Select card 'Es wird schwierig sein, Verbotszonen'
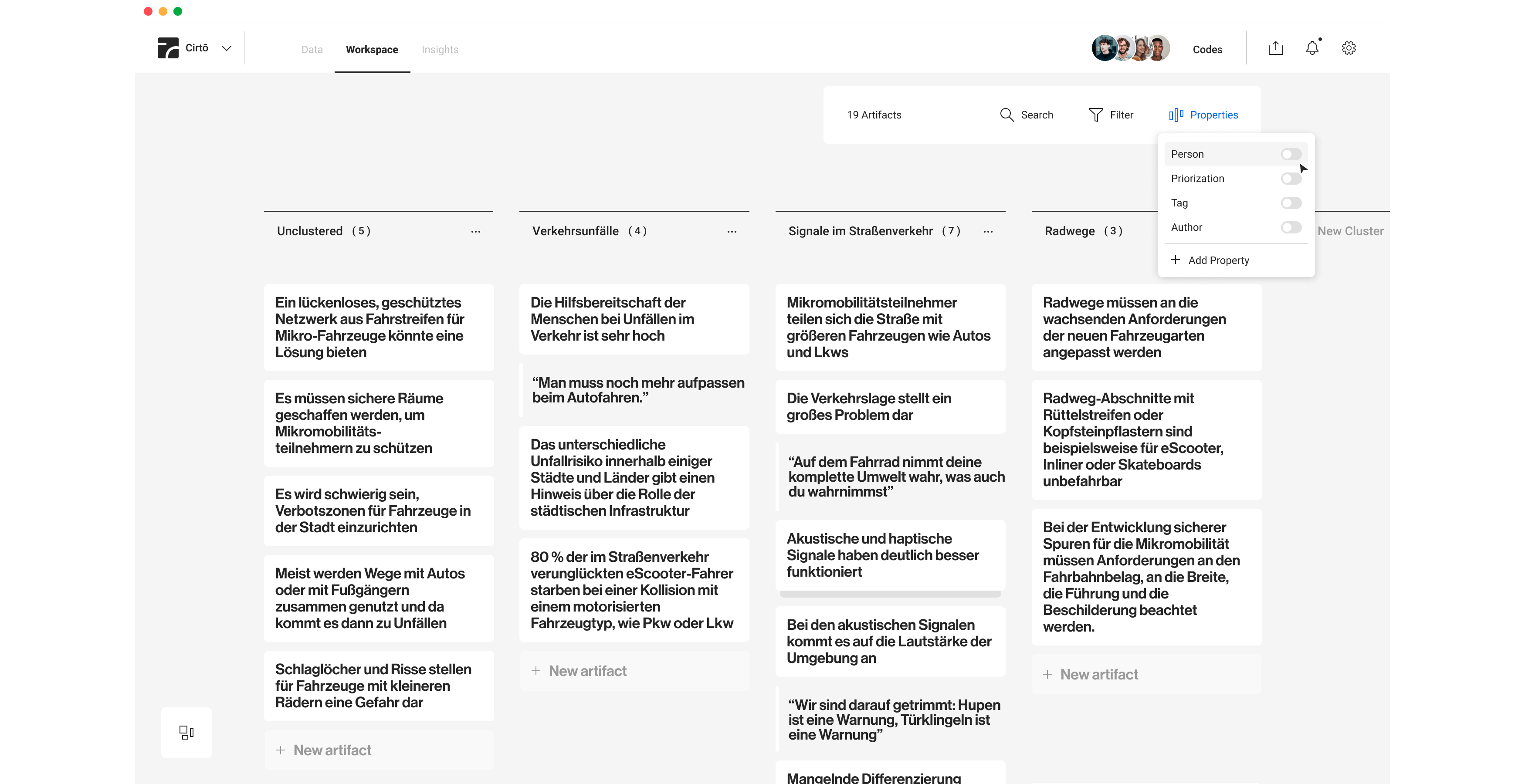 pyautogui.click(x=379, y=510)
